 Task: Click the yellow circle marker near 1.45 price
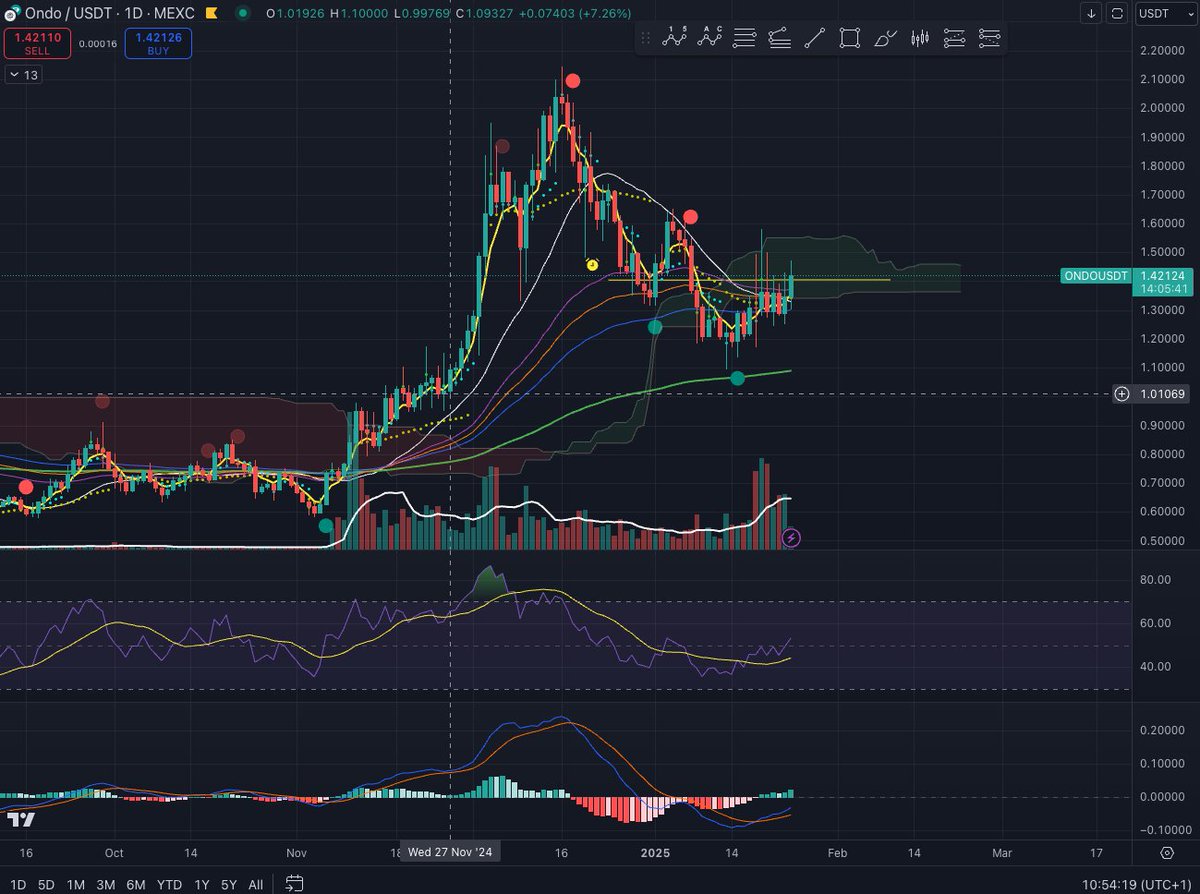click(x=591, y=264)
